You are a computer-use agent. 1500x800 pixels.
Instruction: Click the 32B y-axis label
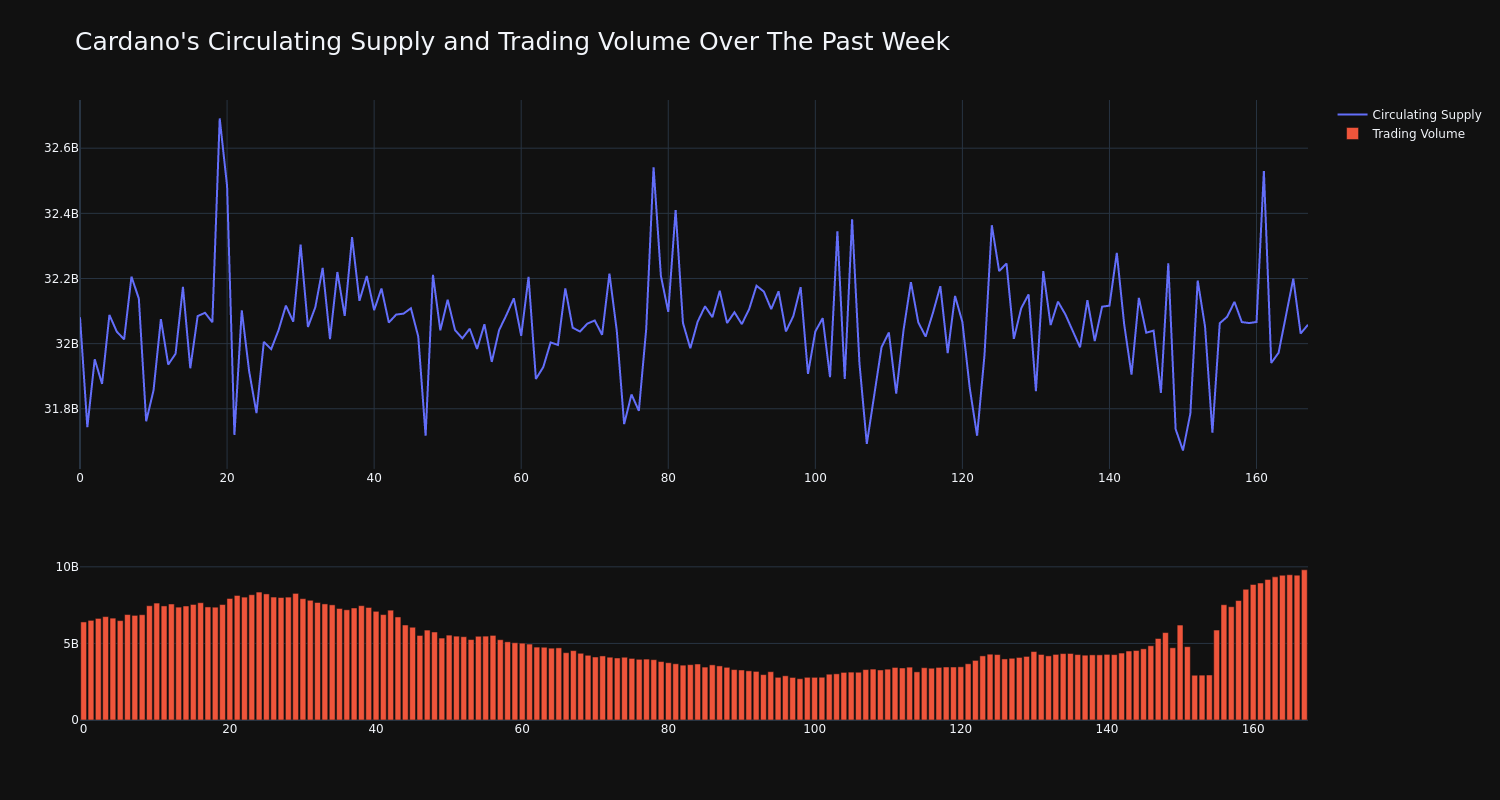click(x=66, y=343)
